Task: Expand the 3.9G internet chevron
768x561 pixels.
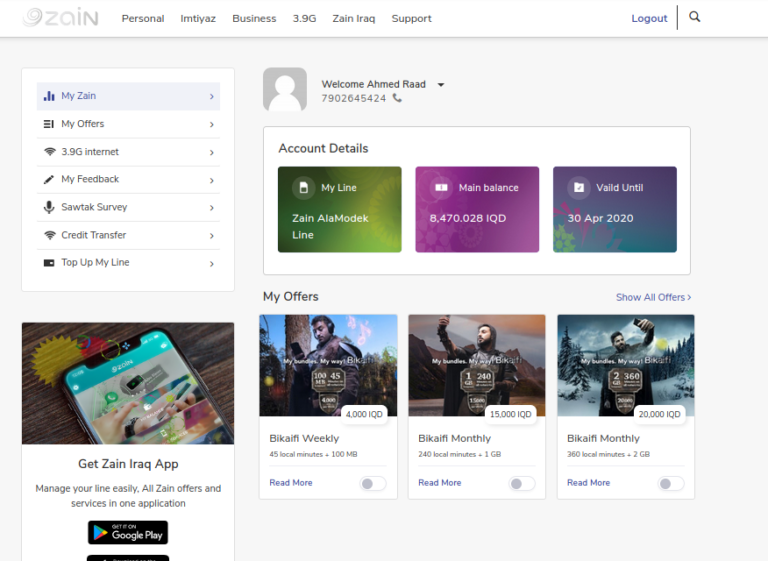Action: 212,152
